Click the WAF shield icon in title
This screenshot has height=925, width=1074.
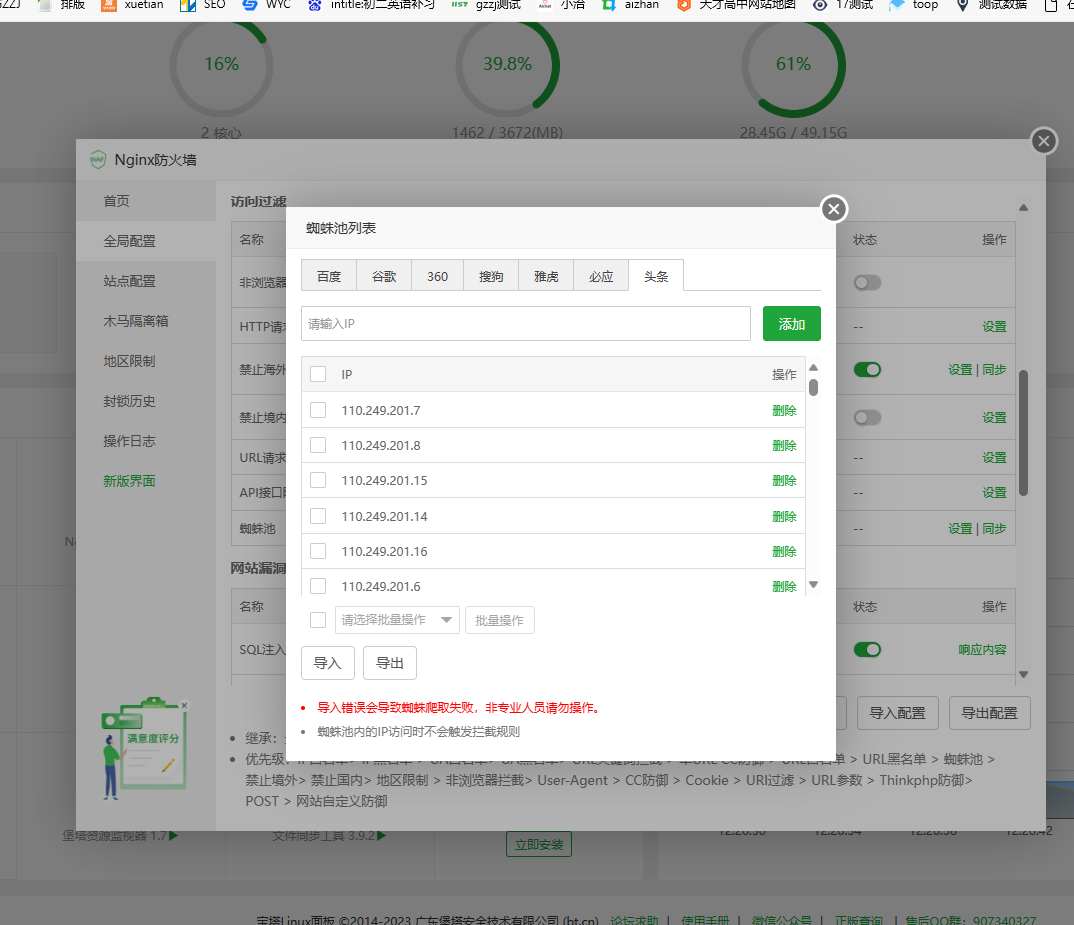click(97, 160)
